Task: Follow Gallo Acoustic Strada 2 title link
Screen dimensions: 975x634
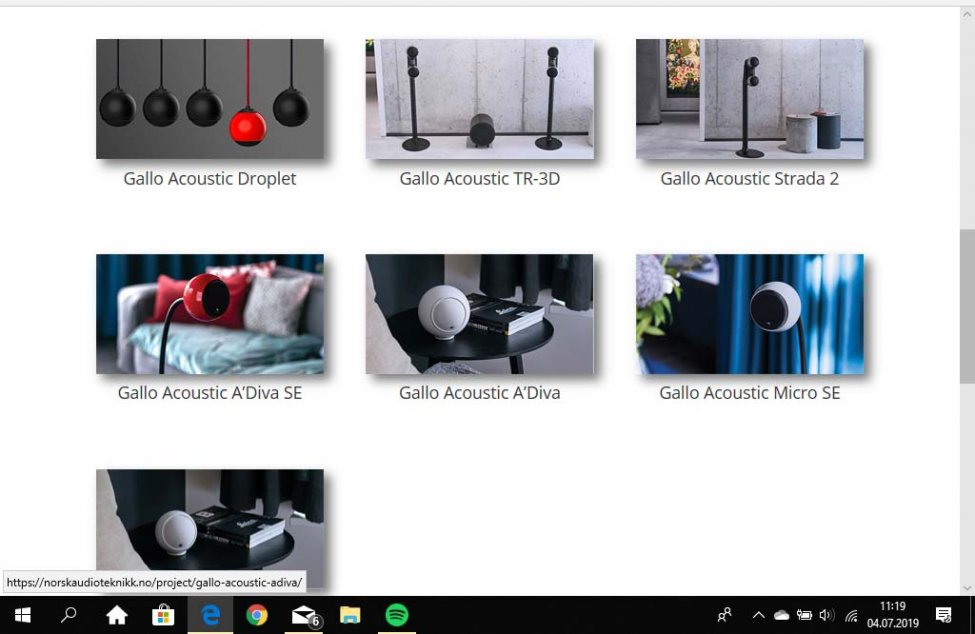Action: [x=749, y=179]
